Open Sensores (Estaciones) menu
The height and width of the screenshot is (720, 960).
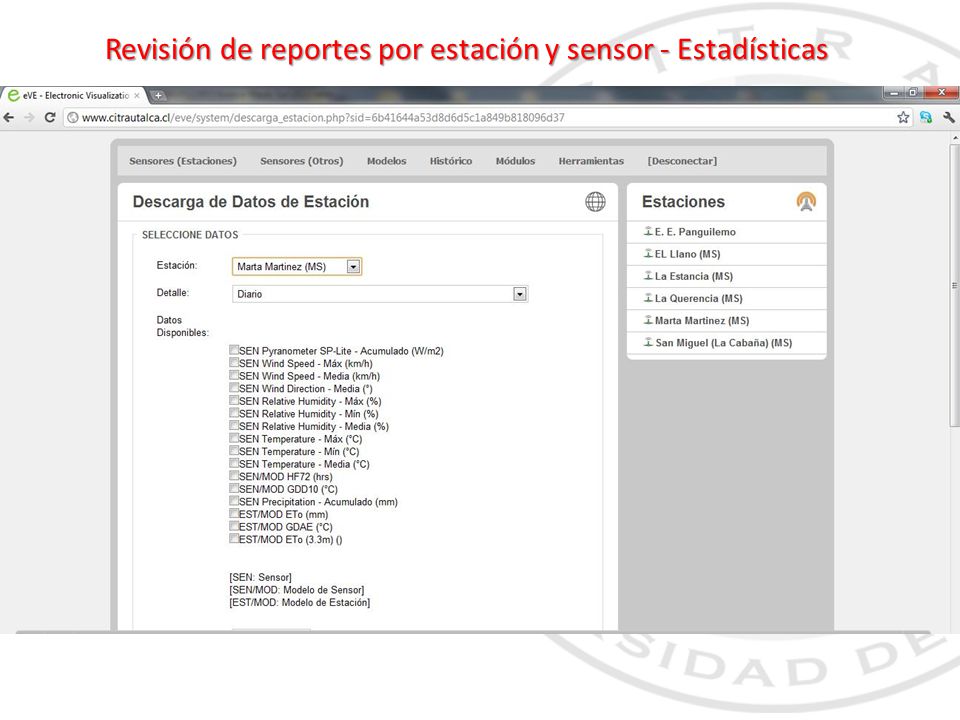[x=182, y=161]
